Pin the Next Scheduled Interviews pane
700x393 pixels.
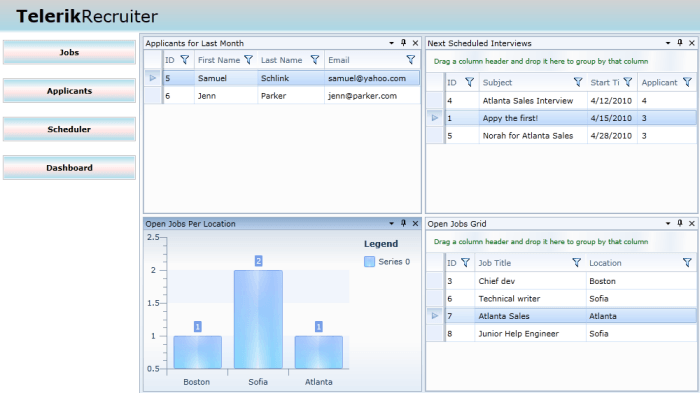tap(680, 43)
